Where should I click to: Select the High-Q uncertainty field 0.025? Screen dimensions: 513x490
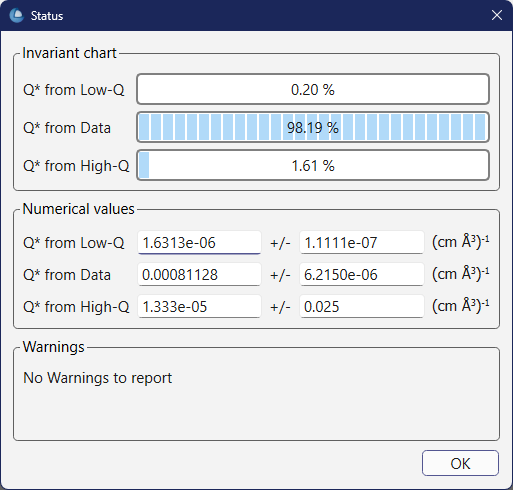point(362,307)
